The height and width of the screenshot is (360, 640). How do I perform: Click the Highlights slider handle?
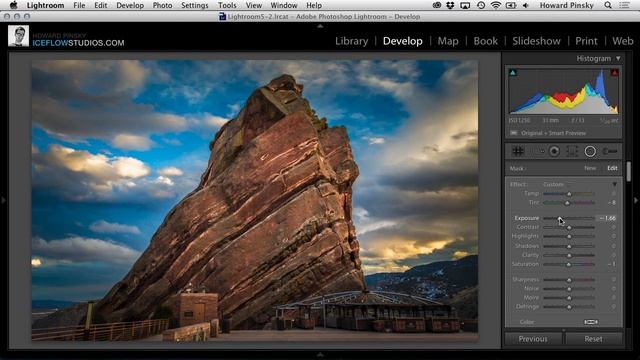(569, 237)
